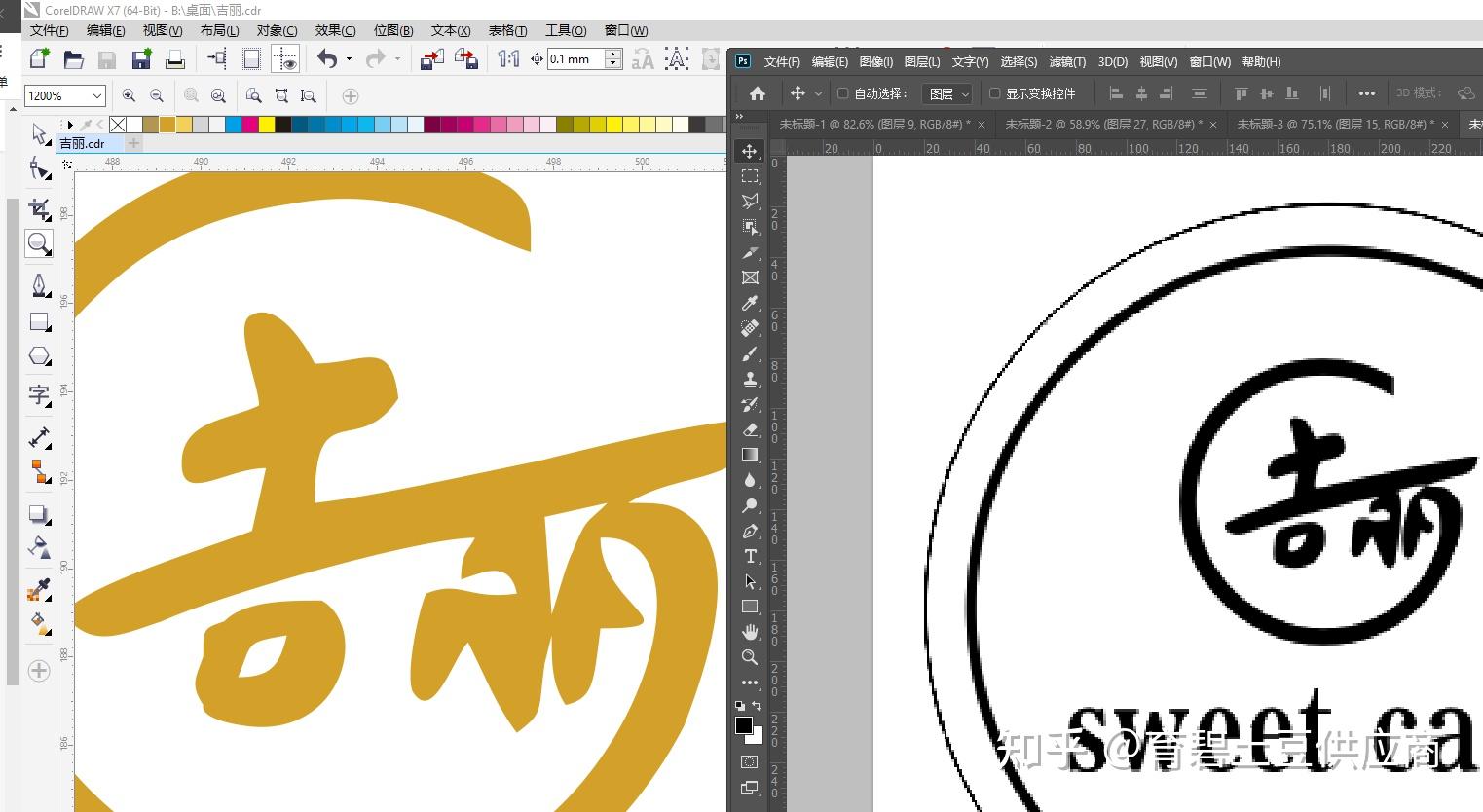Screen dimensions: 1483x812
Task: Switch to 未标题-1 document tab
Action: pyautogui.click(x=874, y=124)
